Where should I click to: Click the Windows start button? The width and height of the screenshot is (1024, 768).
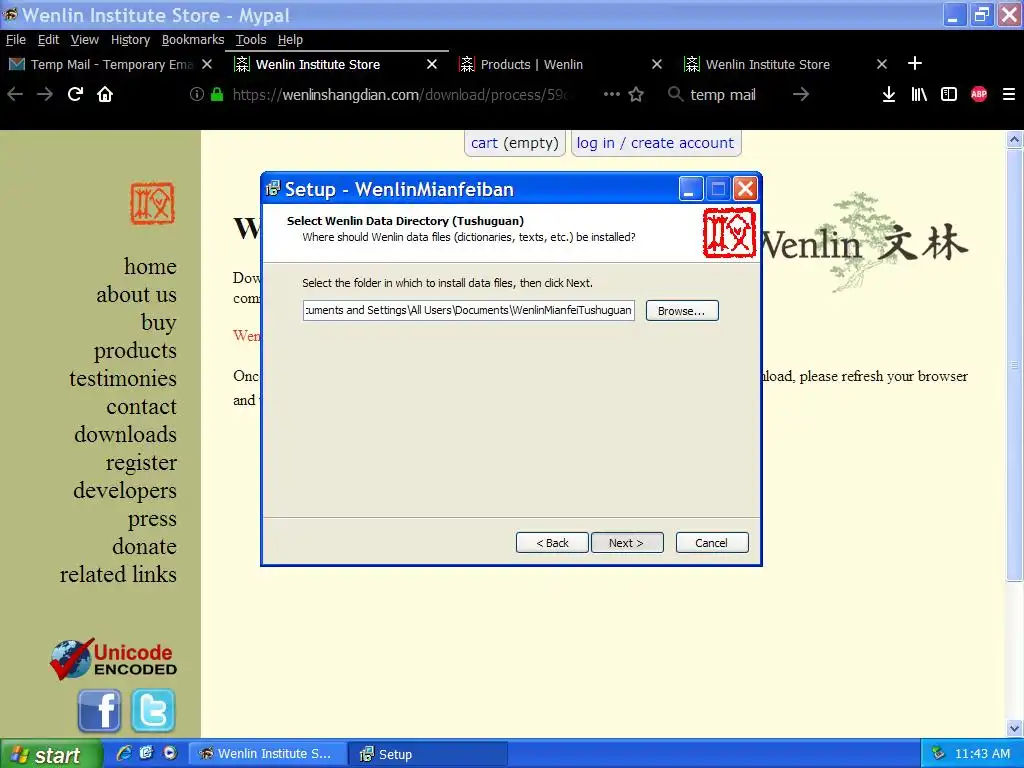tap(51, 754)
